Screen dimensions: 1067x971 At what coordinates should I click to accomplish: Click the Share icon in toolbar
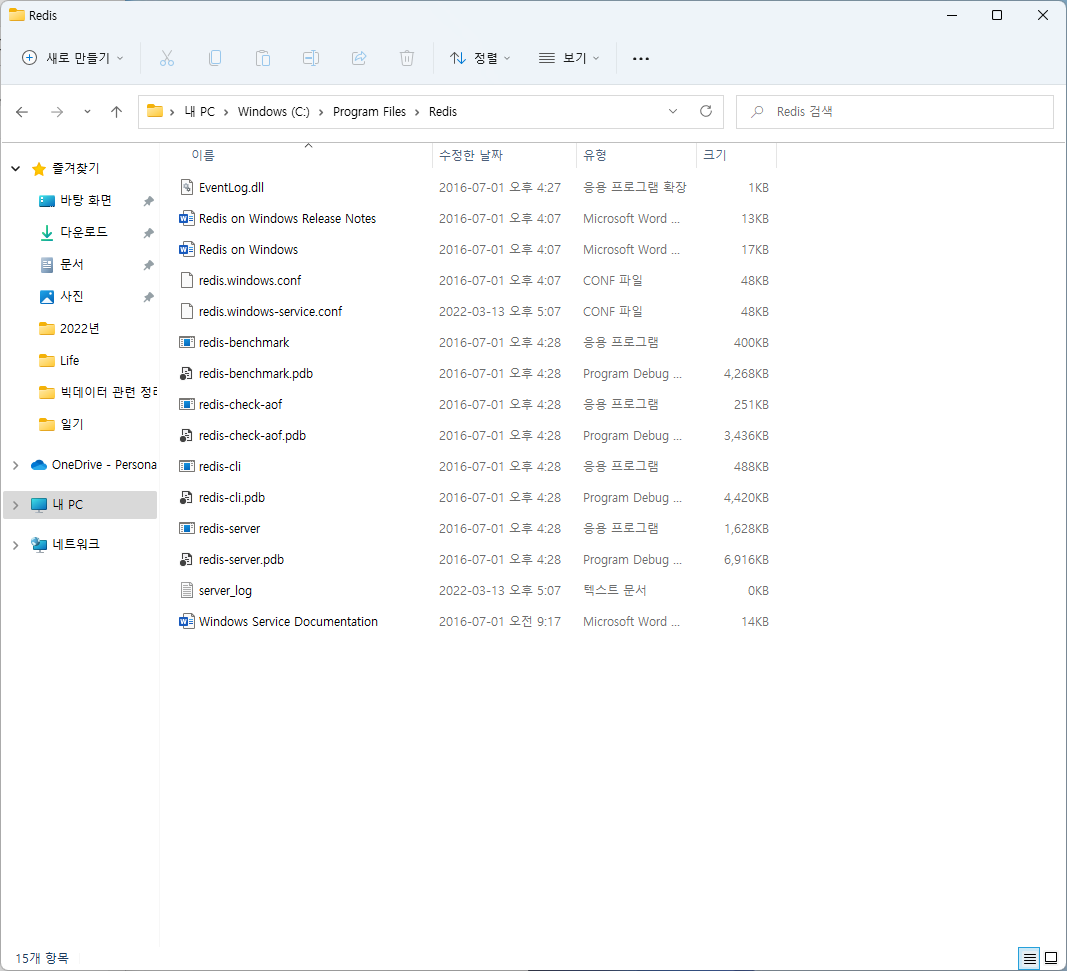click(359, 59)
